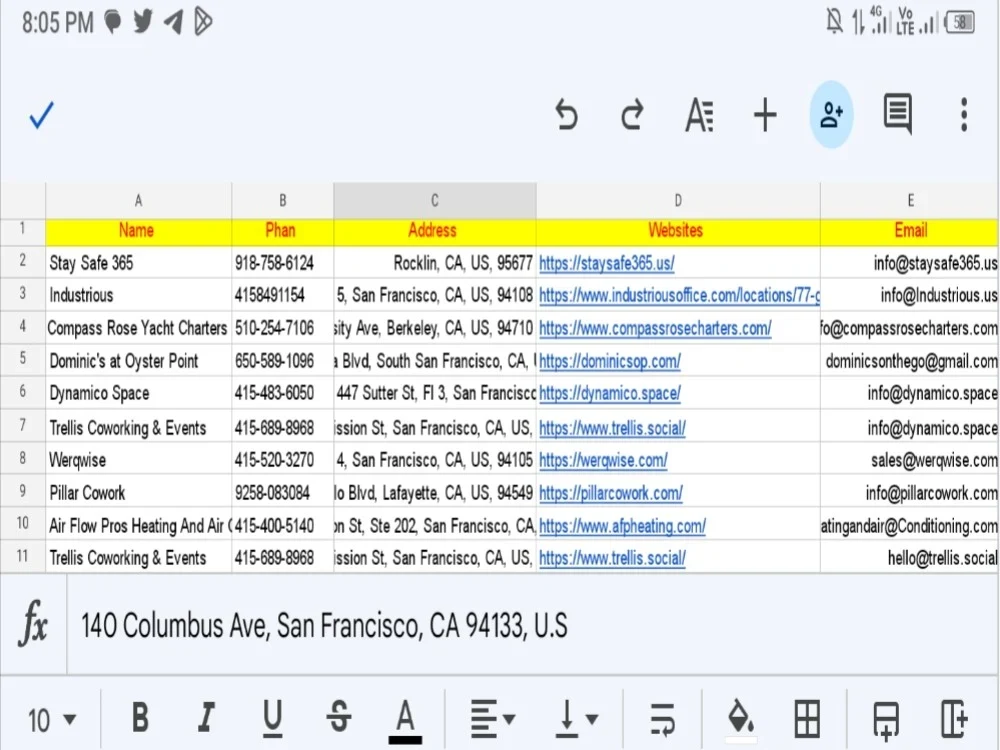The height and width of the screenshot is (750, 1000).
Task: Select the Websites header cell
Action: (x=678, y=231)
